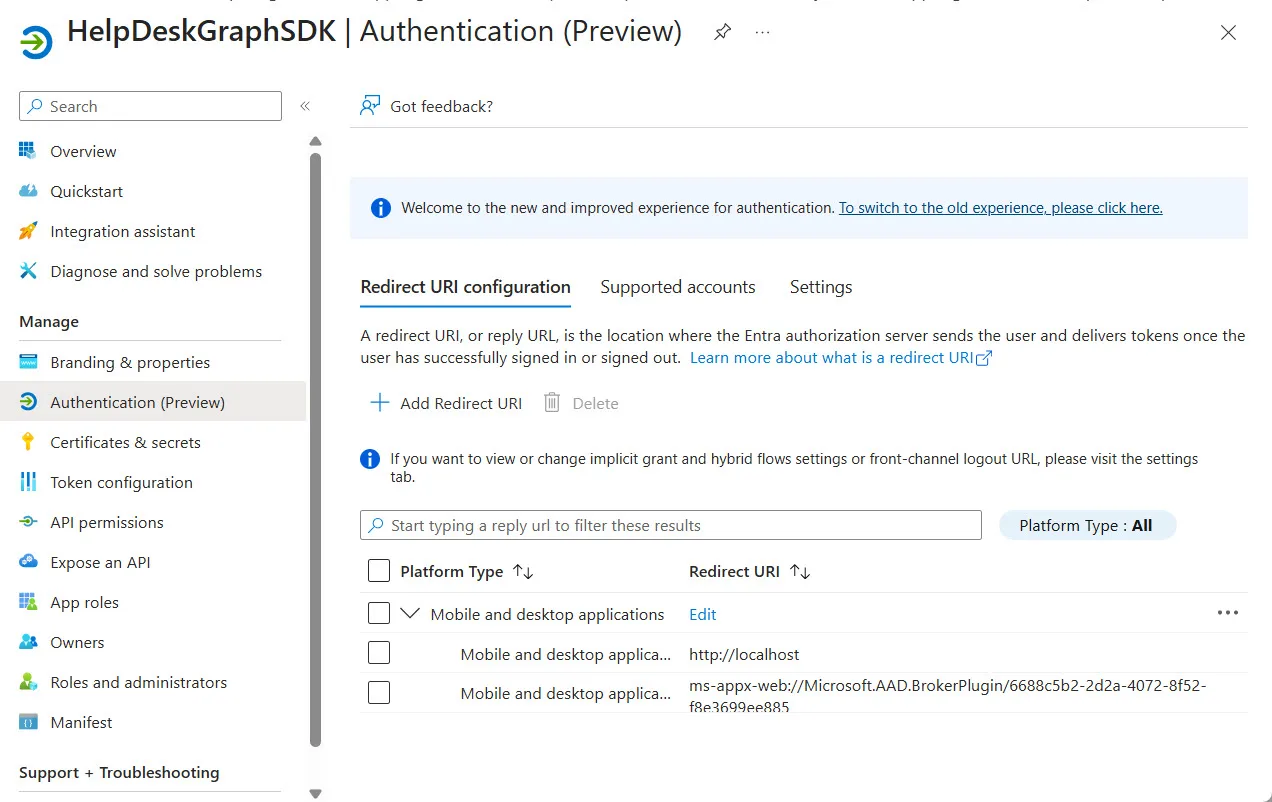Click the Got feedback person icon
Screen dimensions: 1272x802
(x=370, y=106)
